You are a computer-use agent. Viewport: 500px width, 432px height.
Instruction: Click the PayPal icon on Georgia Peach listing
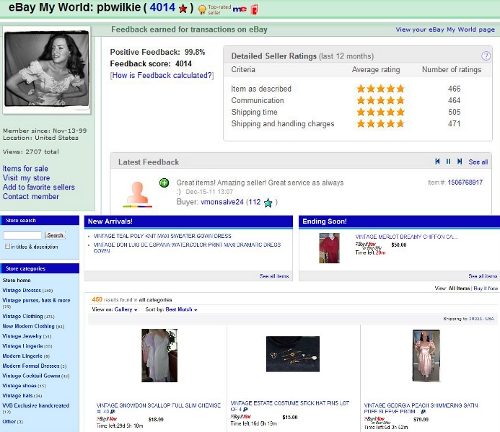[423, 412]
